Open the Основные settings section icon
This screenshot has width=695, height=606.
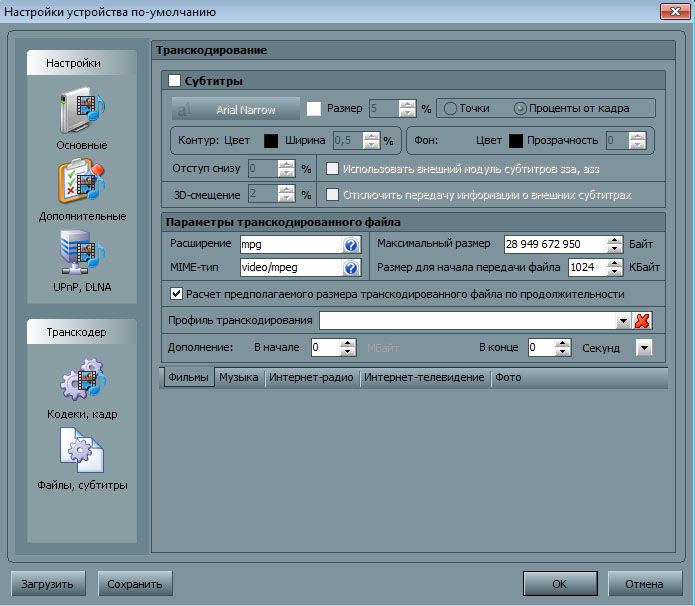81,110
